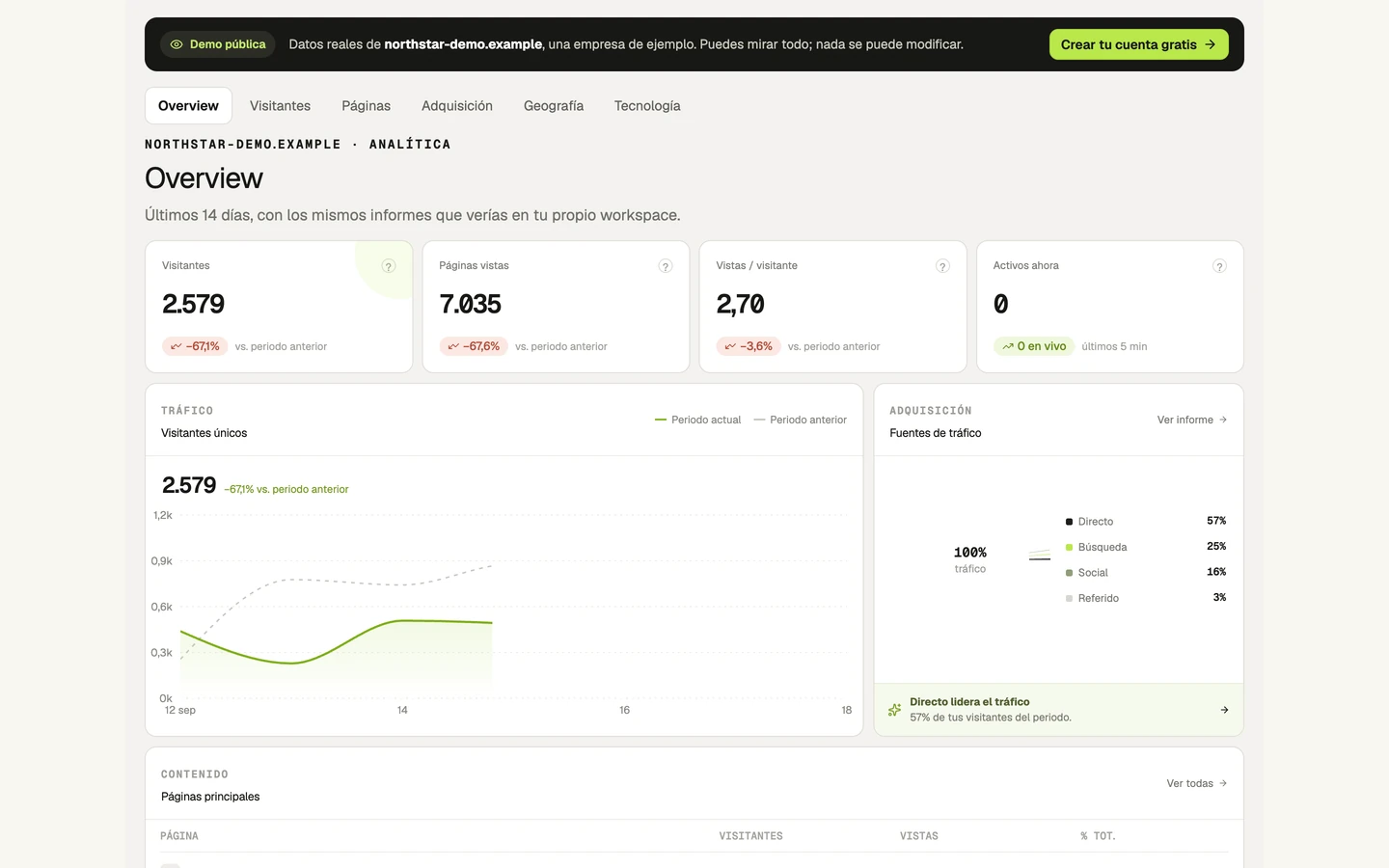The image size is (1389, 868).
Task: Click the Social legend color swatch
Action: pos(1069,573)
